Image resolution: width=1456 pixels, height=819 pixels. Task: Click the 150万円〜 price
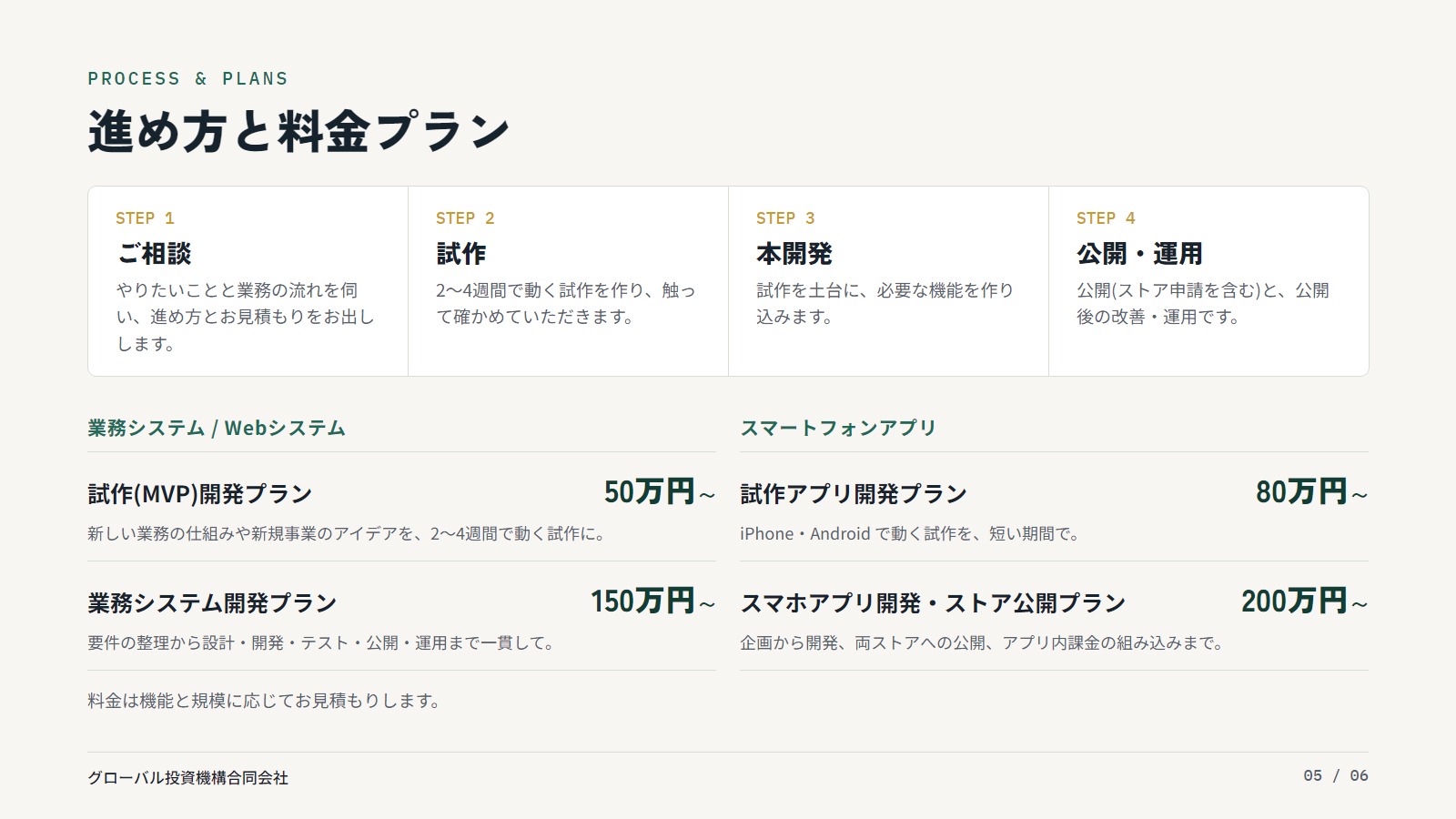point(653,602)
